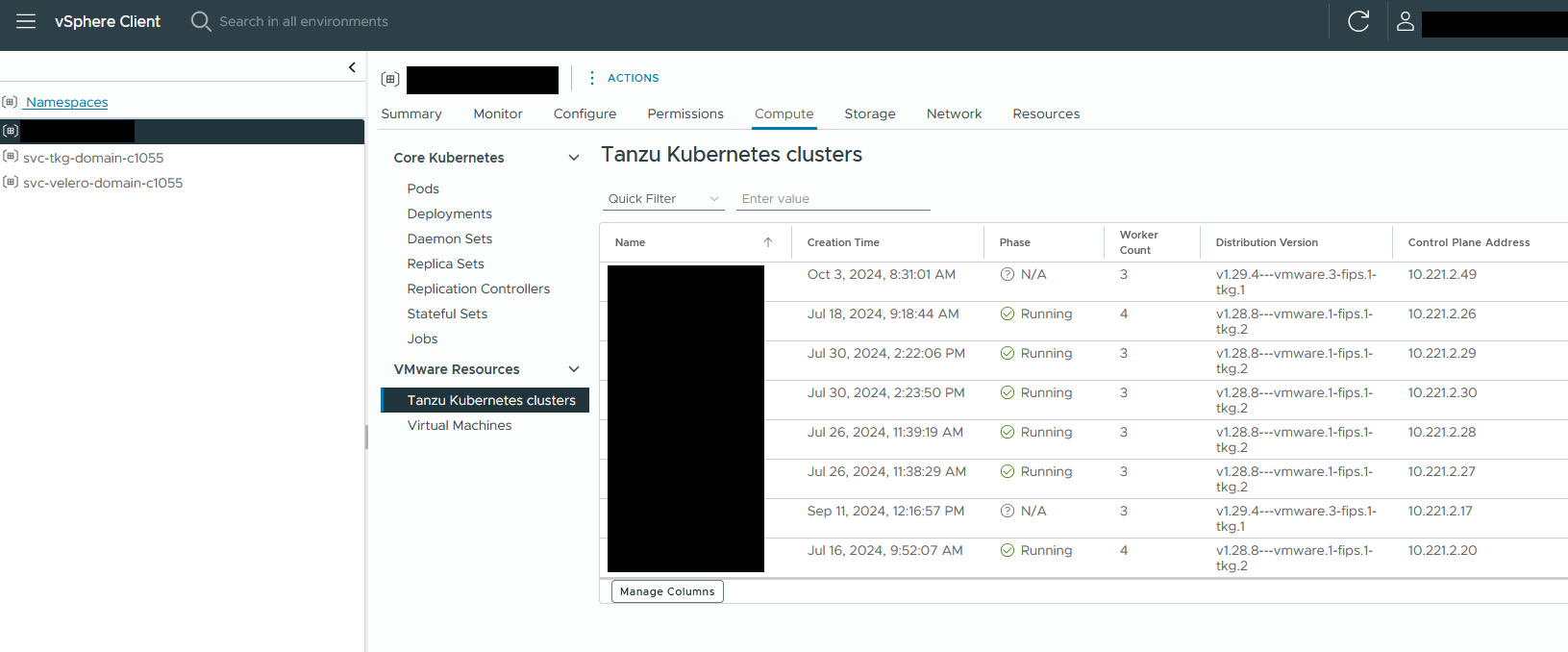Viewport: 1568px width, 652px height.
Task: Click the Manage Columns button
Action: [667, 591]
